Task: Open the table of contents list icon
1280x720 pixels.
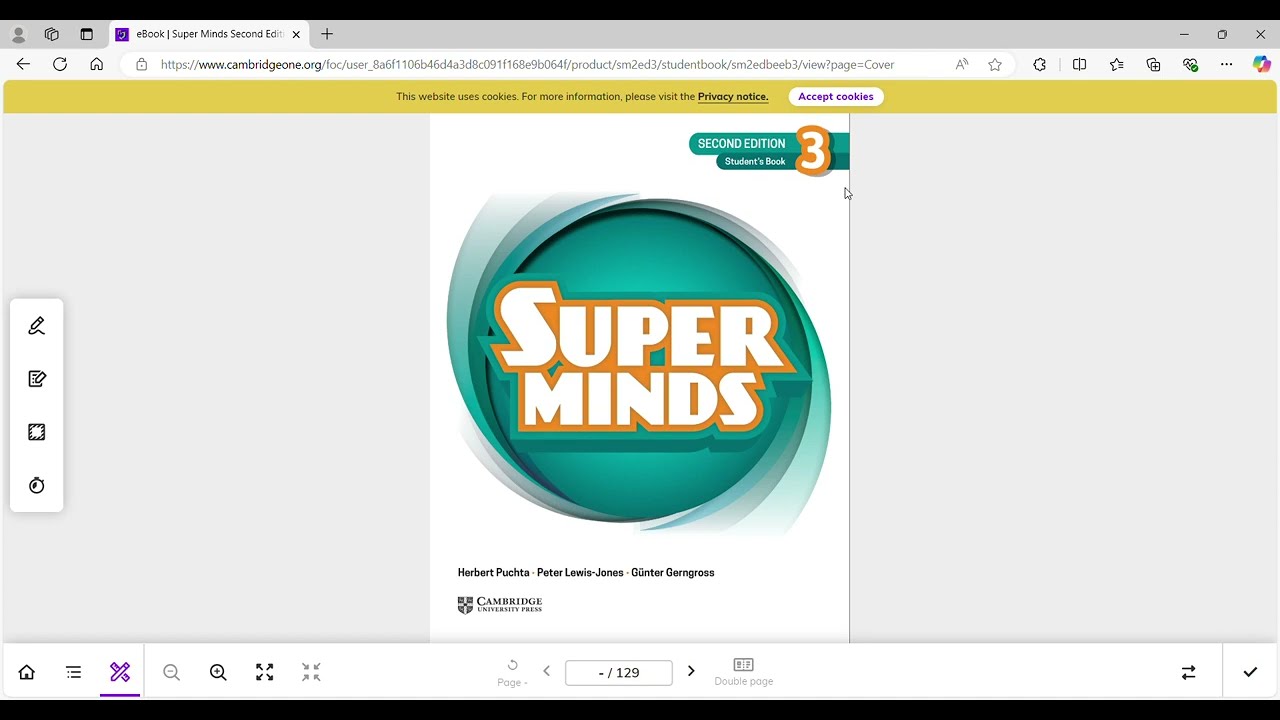Action: pyautogui.click(x=73, y=672)
